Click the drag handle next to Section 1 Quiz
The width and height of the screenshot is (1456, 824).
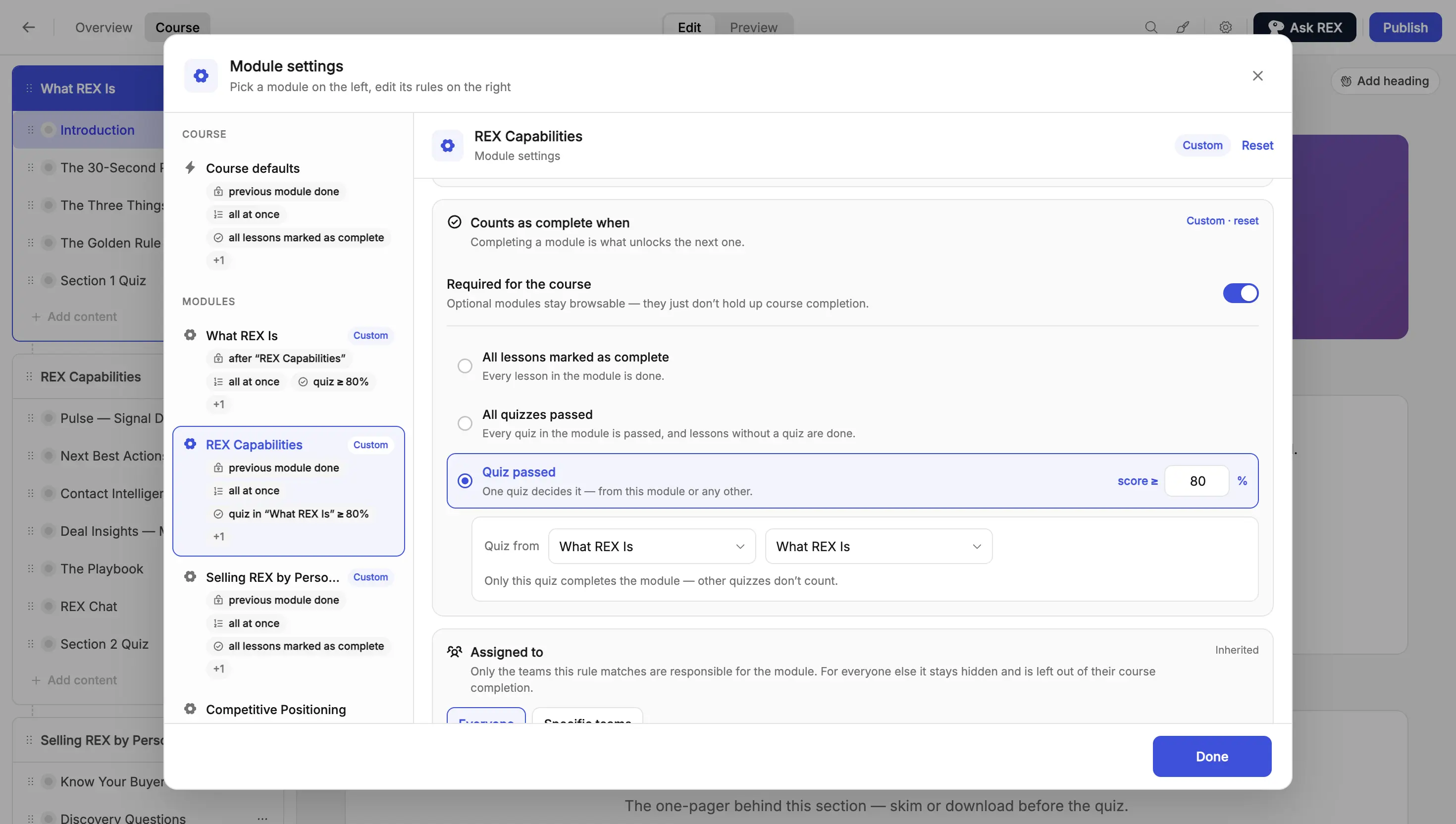coord(31,281)
